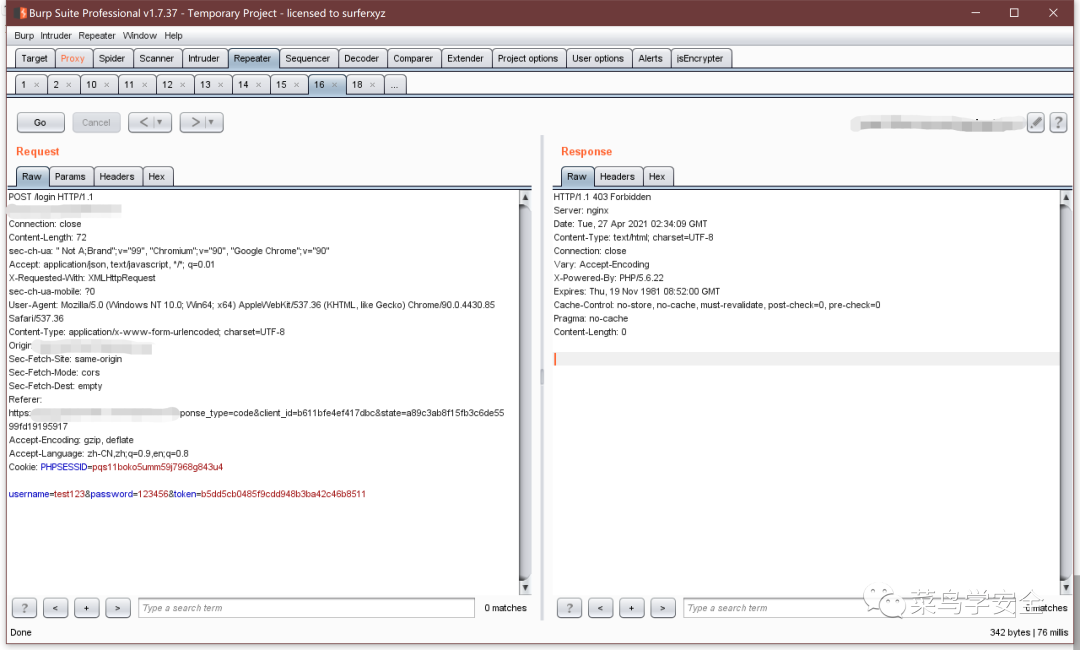Select Repeater sub-tab 14
1080x650 pixels.
point(243,85)
